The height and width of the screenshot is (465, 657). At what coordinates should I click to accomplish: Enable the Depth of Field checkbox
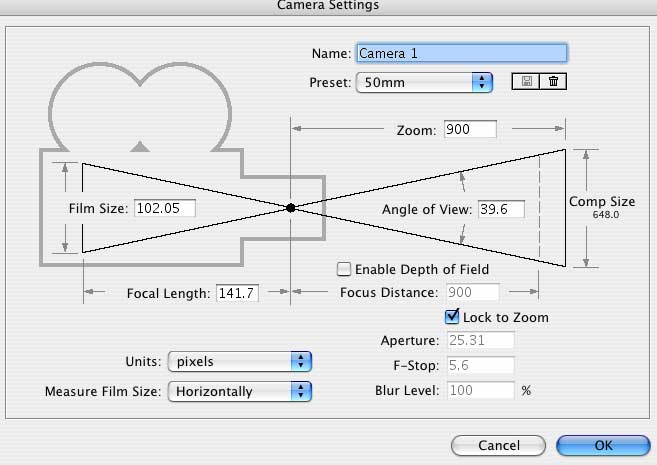pyautogui.click(x=344, y=269)
